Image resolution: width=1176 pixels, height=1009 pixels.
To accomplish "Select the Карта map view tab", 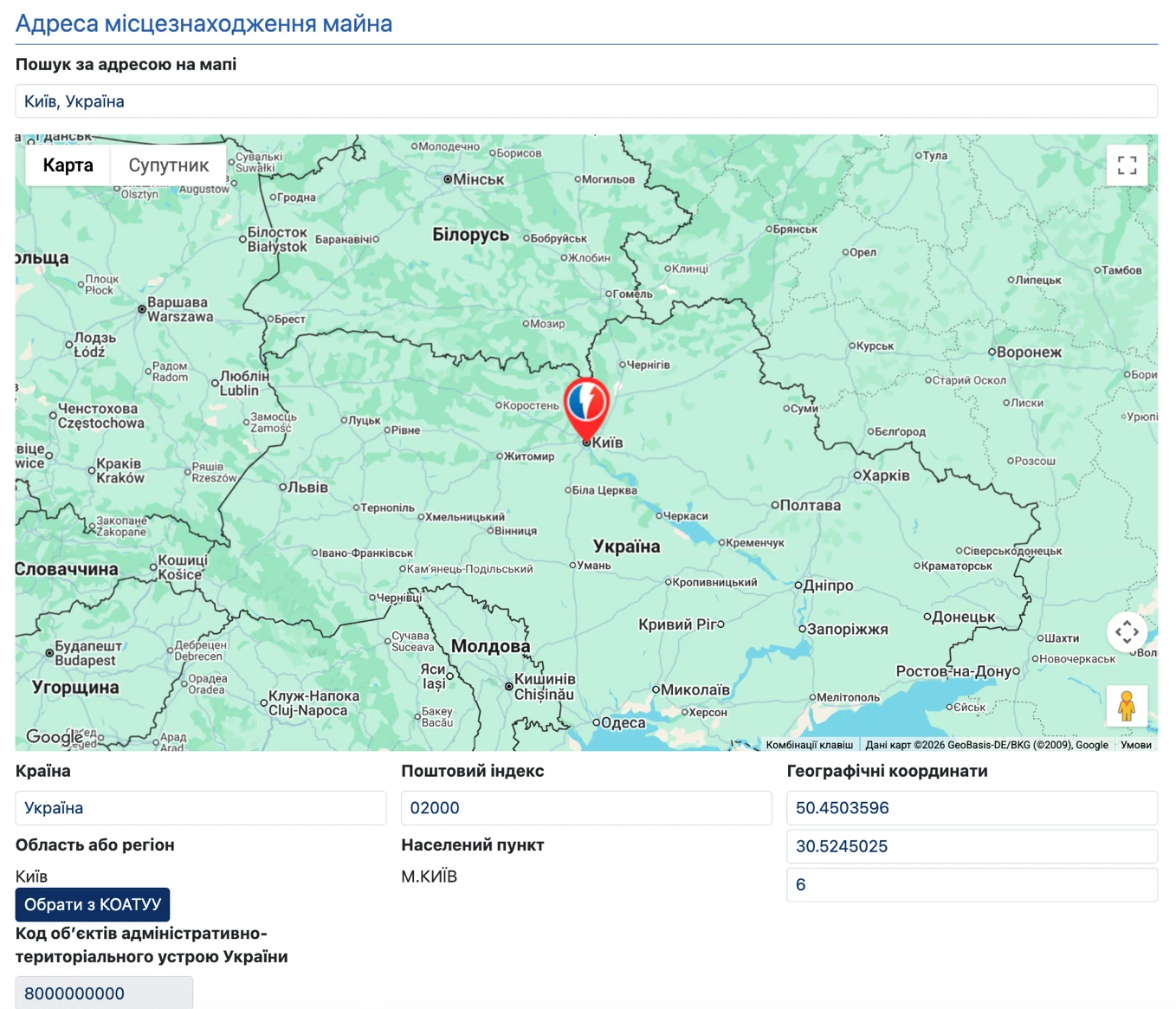I will click(x=68, y=165).
